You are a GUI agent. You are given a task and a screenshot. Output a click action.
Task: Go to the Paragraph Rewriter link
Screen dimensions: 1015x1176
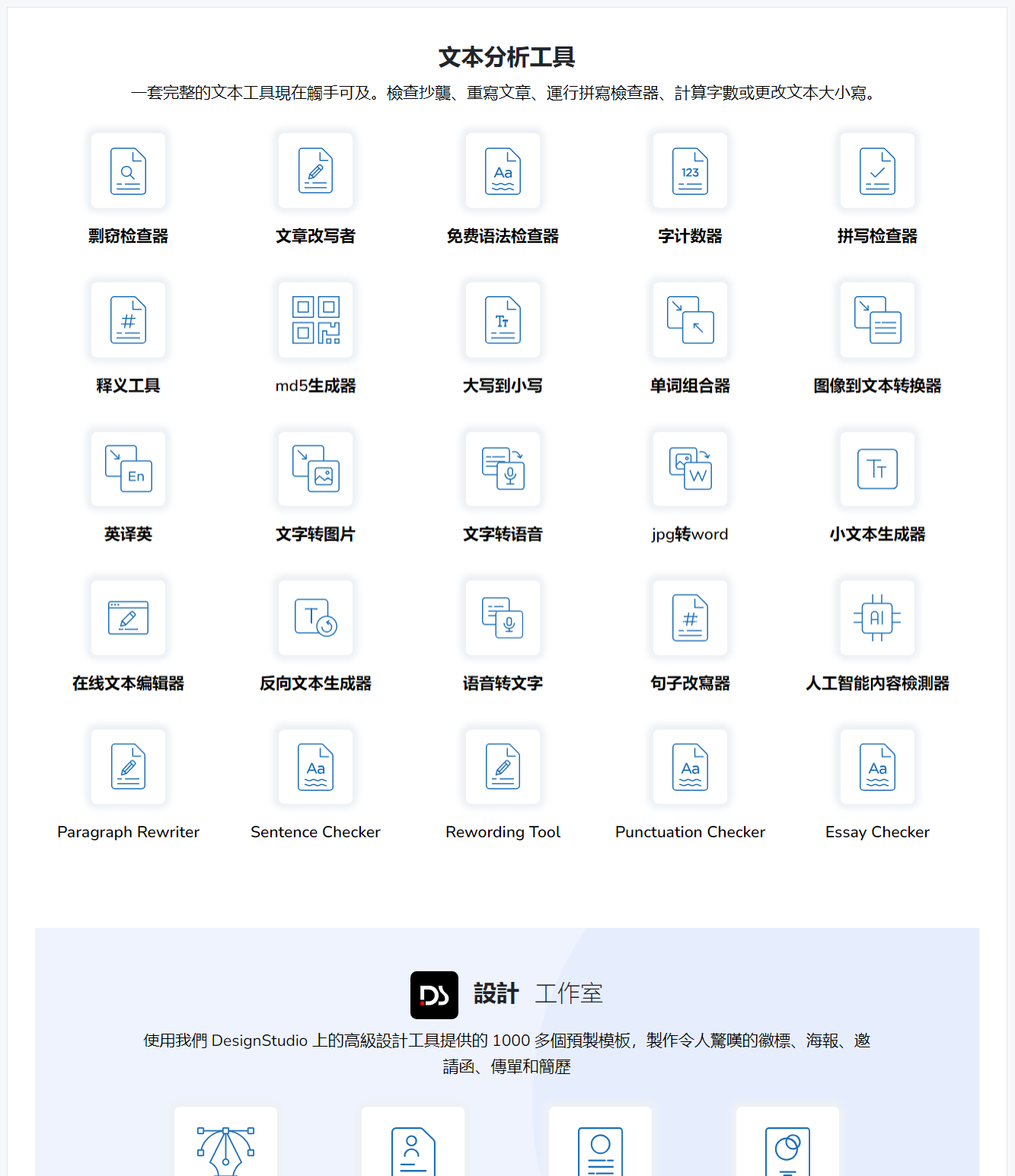click(128, 832)
